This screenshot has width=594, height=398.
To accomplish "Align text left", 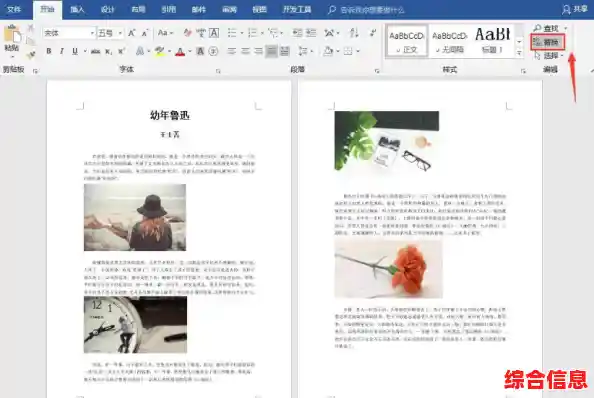I will [x=231, y=51].
